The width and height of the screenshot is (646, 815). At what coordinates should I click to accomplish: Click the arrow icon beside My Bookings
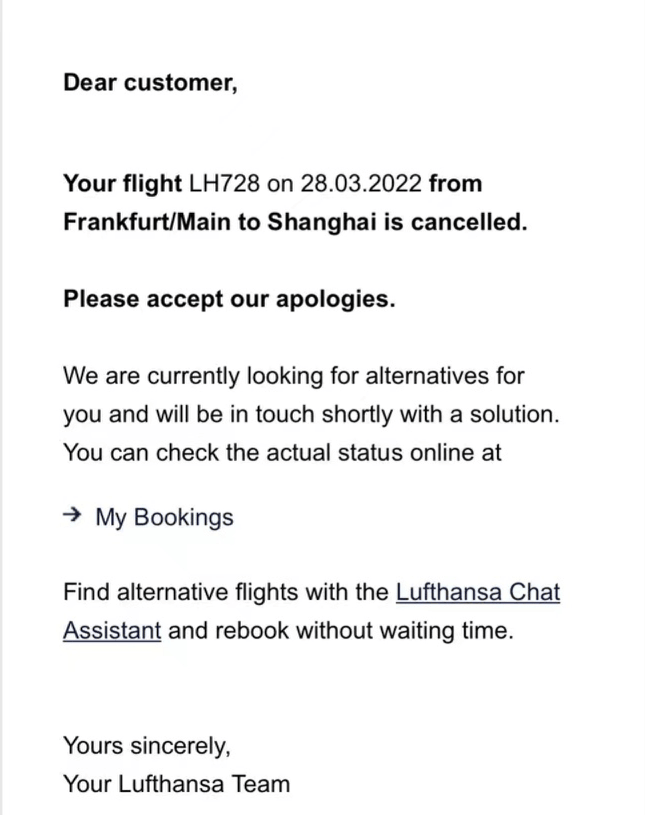pyautogui.click(x=72, y=516)
